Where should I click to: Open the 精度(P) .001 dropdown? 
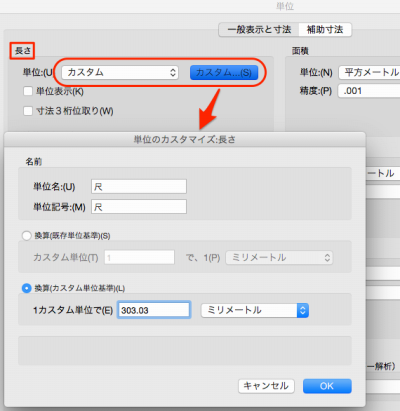click(369, 91)
